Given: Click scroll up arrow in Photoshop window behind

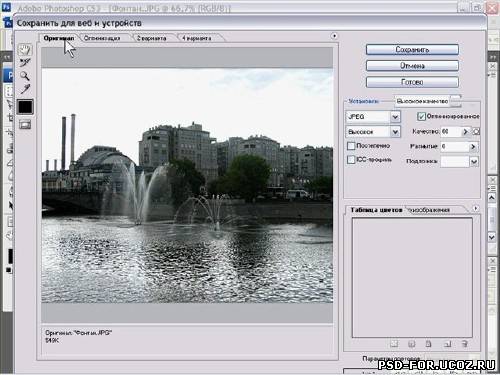Looking at the screenshot, I should click(x=492, y=198).
